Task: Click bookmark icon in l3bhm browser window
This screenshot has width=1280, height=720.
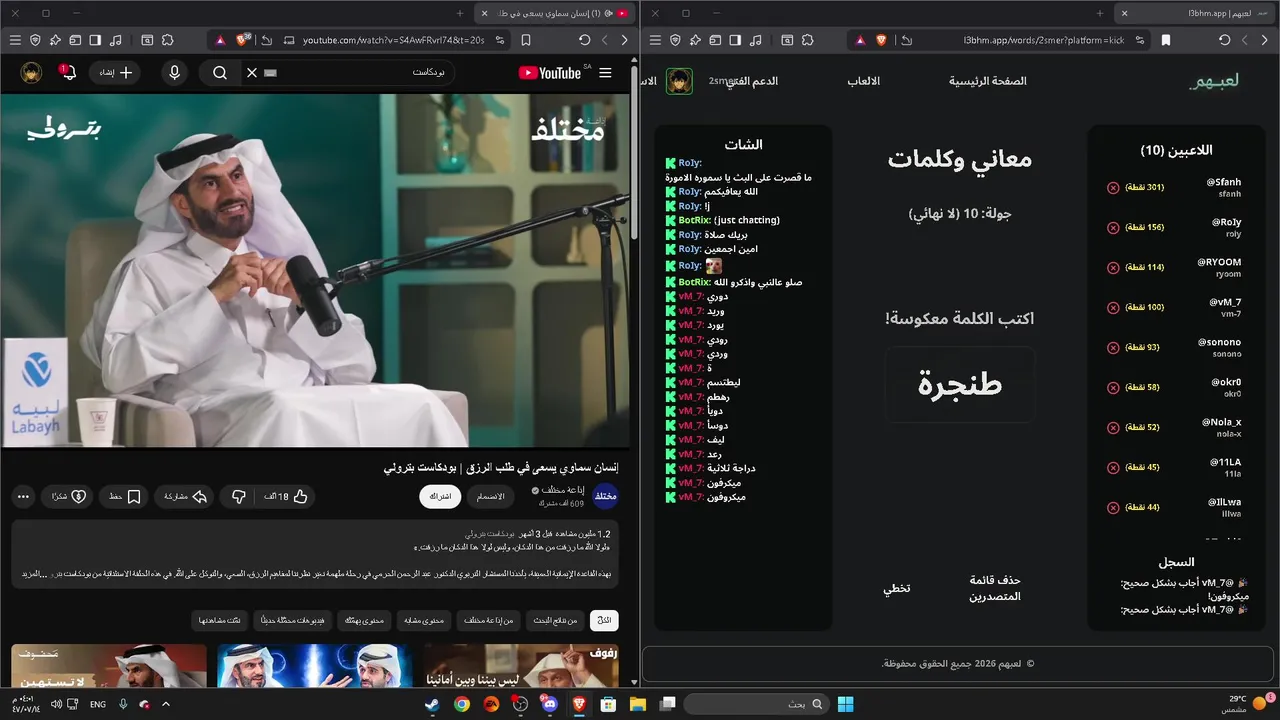Action: click(1166, 40)
